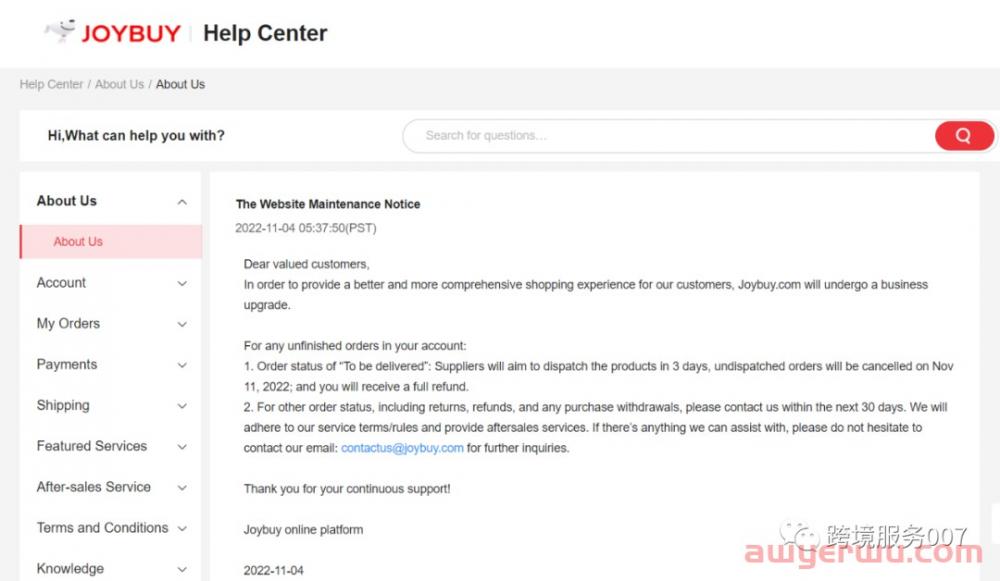
Task: Select the highlighted About Us submenu item
Action: click(x=111, y=242)
